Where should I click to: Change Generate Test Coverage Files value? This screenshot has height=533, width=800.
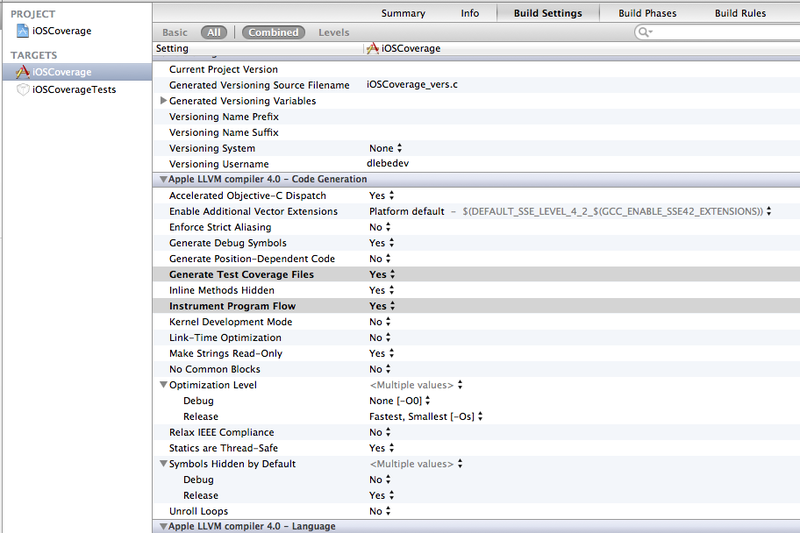click(x=382, y=274)
